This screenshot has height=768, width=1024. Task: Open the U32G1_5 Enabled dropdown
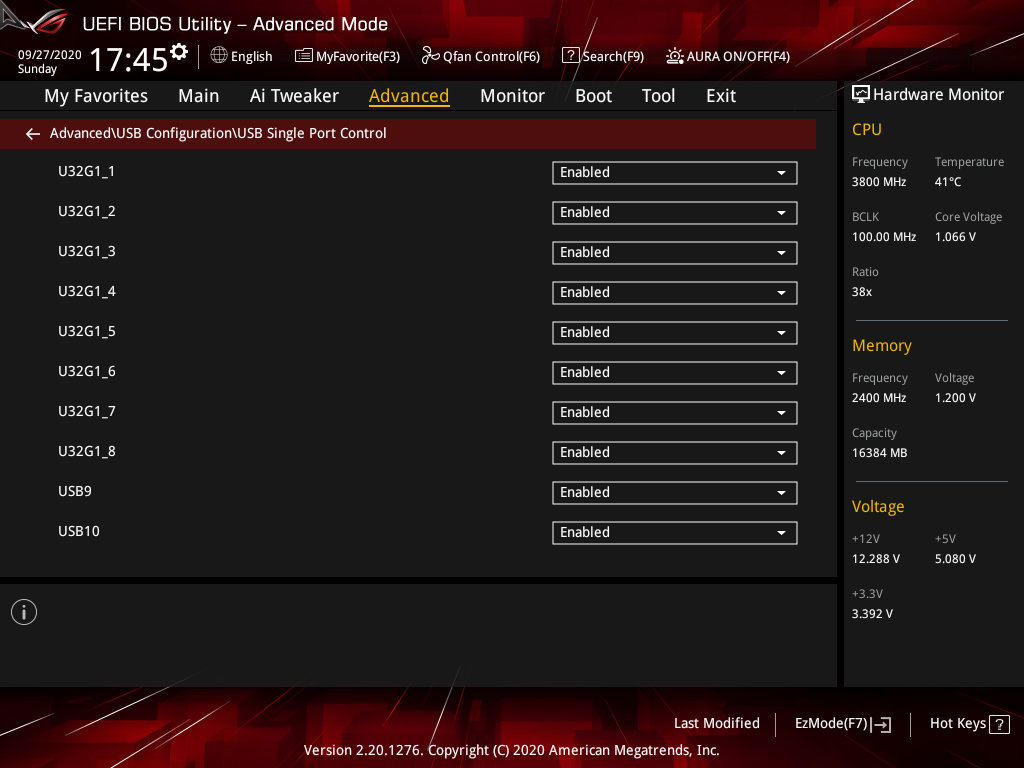[x=675, y=333]
